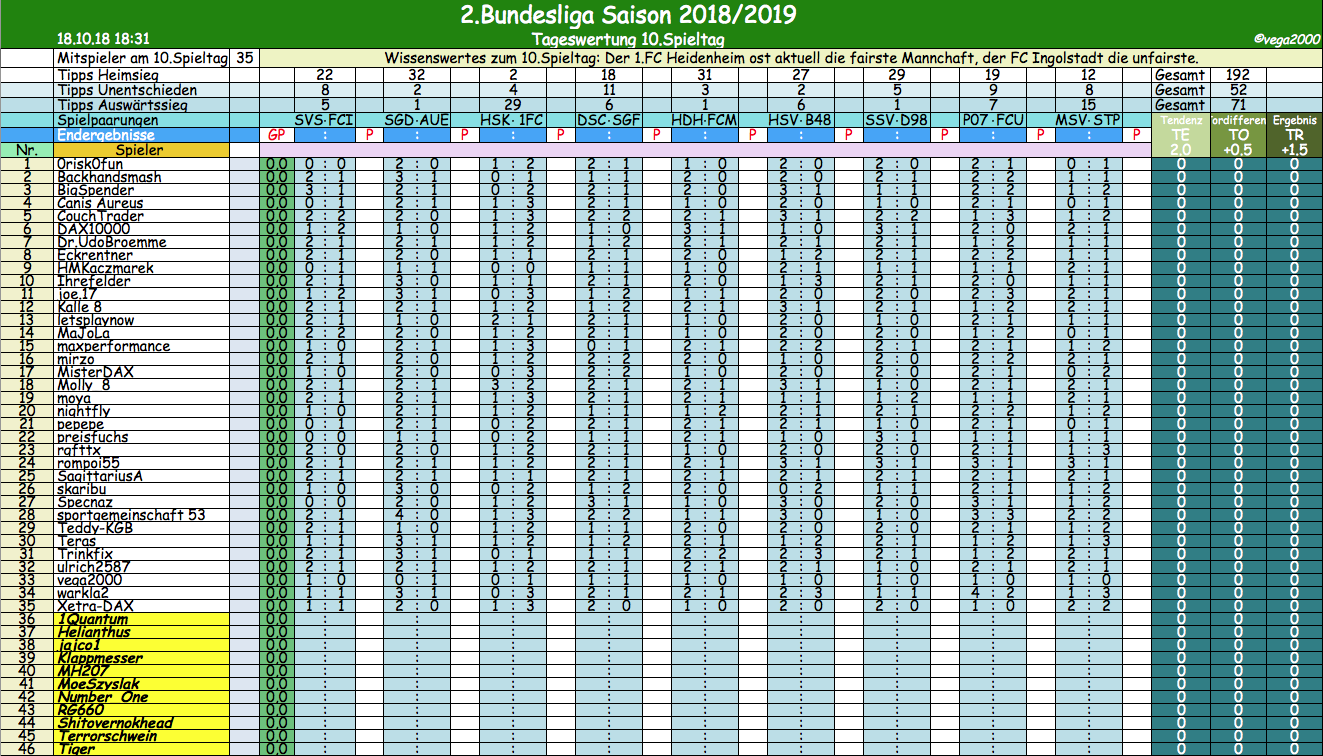This screenshot has width=1323, height=756.
Task: Click the red "GP" cell in Endergebnisse row
Action: [x=277, y=135]
